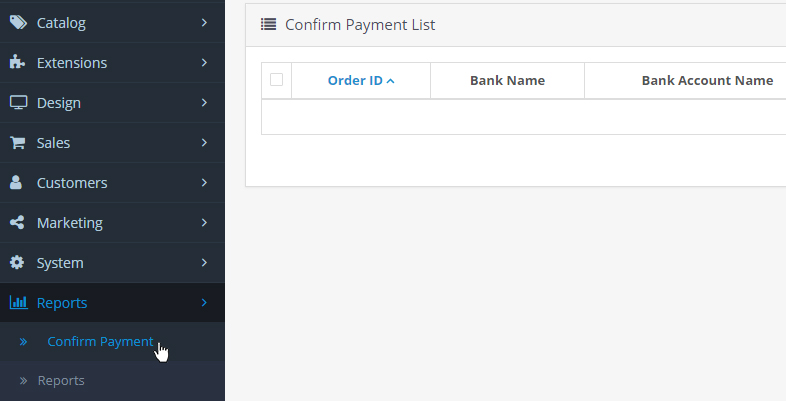Click the Marketing share icon

(x=18, y=222)
